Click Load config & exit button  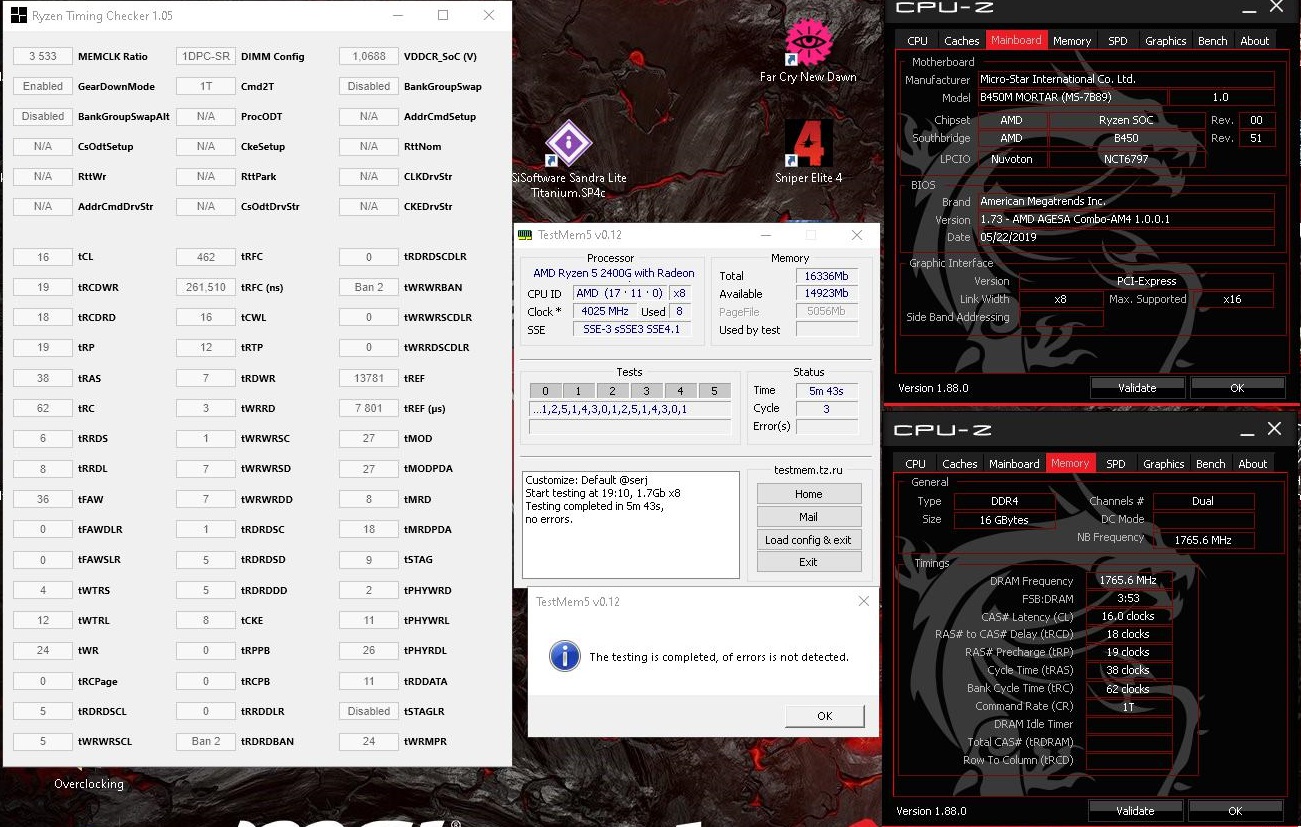coord(808,540)
